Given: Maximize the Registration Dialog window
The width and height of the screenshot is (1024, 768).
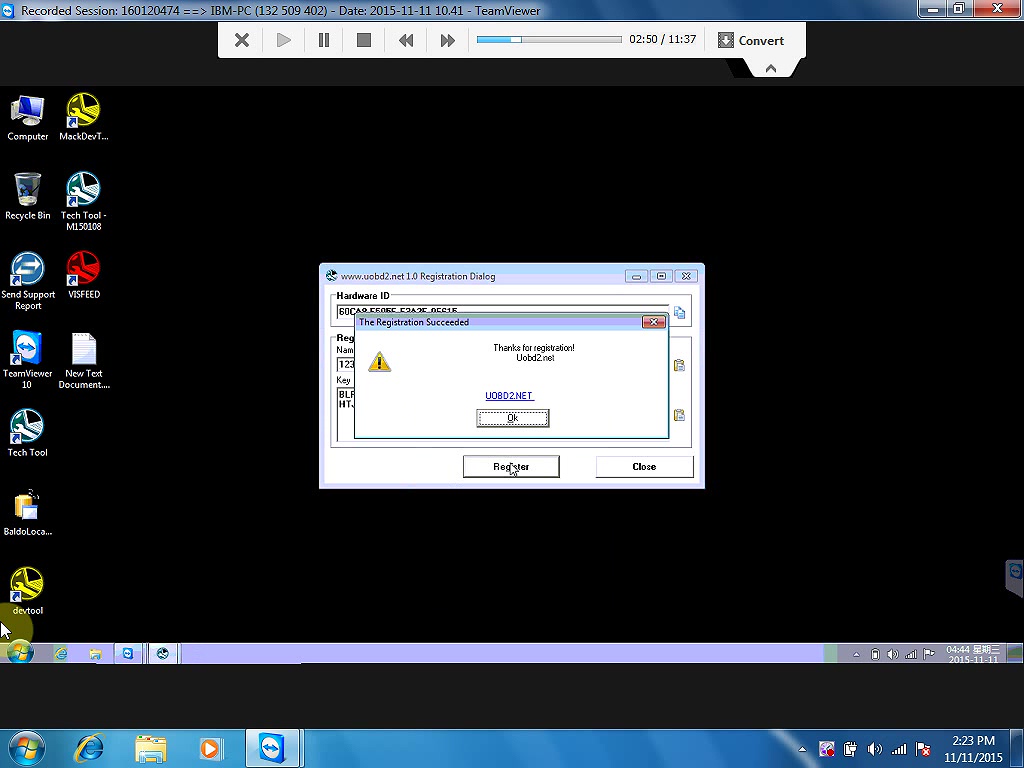Looking at the screenshot, I should 661,276.
